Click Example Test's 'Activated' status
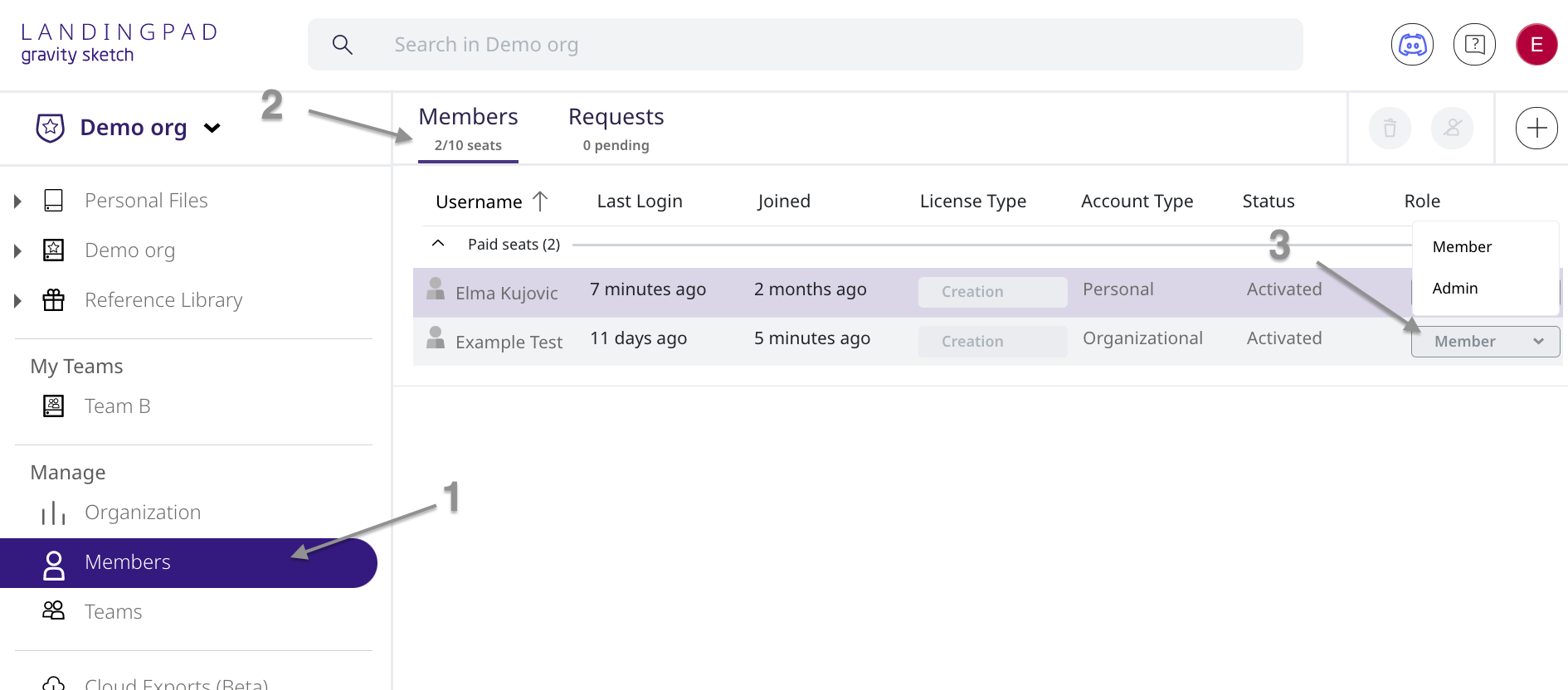Image resolution: width=1568 pixels, height=690 pixels. coord(1284,338)
